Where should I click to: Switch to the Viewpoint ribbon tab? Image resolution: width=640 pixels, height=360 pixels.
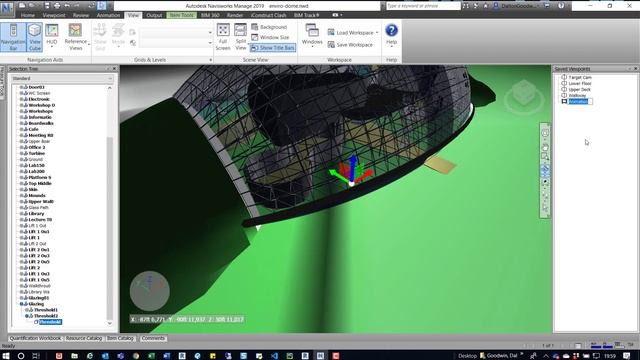[x=54, y=15]
